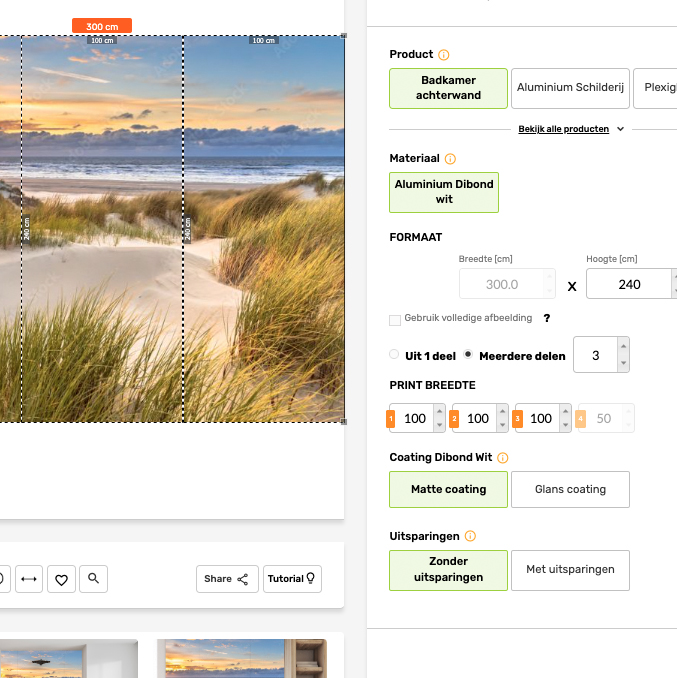The height and width of the screenshot is (678, 677).
Task: Select the Uit 1 deel radio option
Action: [x=394, y=355]
